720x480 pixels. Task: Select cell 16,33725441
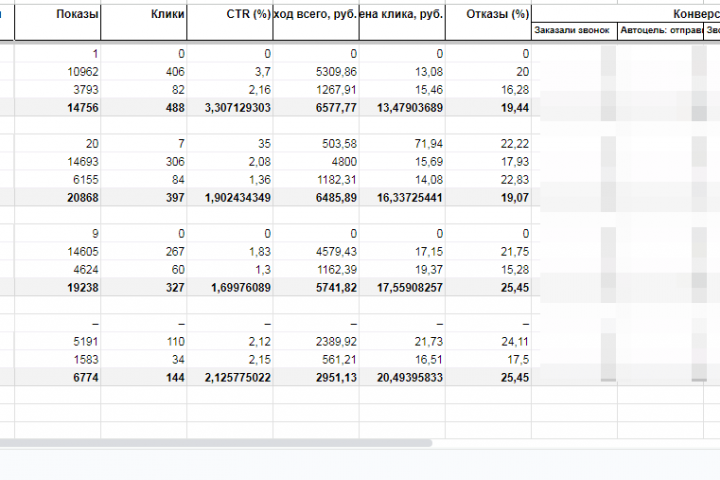pyautogui.click(x=402, y=198)
